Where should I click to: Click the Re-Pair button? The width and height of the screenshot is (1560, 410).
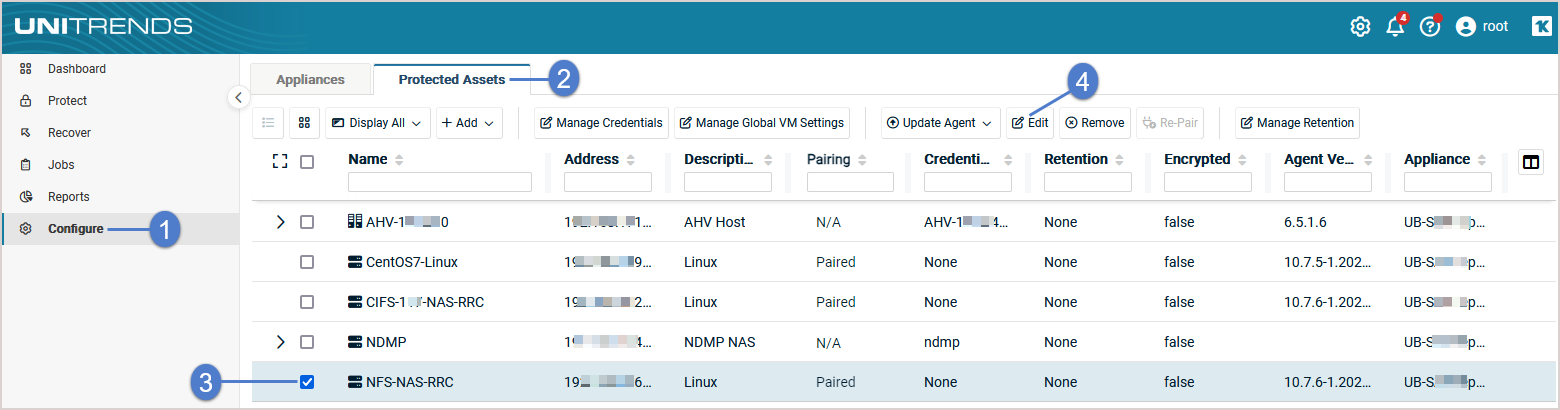pyautogui.click(x=1170, y=123)
